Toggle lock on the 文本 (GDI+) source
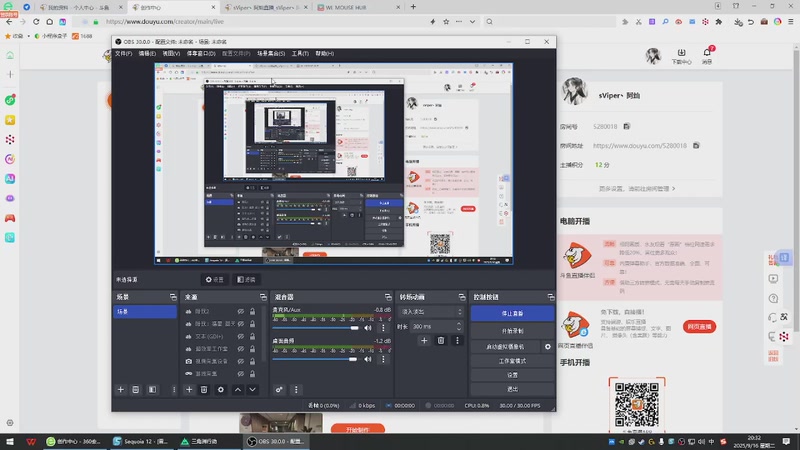 (x=252, y=336)
